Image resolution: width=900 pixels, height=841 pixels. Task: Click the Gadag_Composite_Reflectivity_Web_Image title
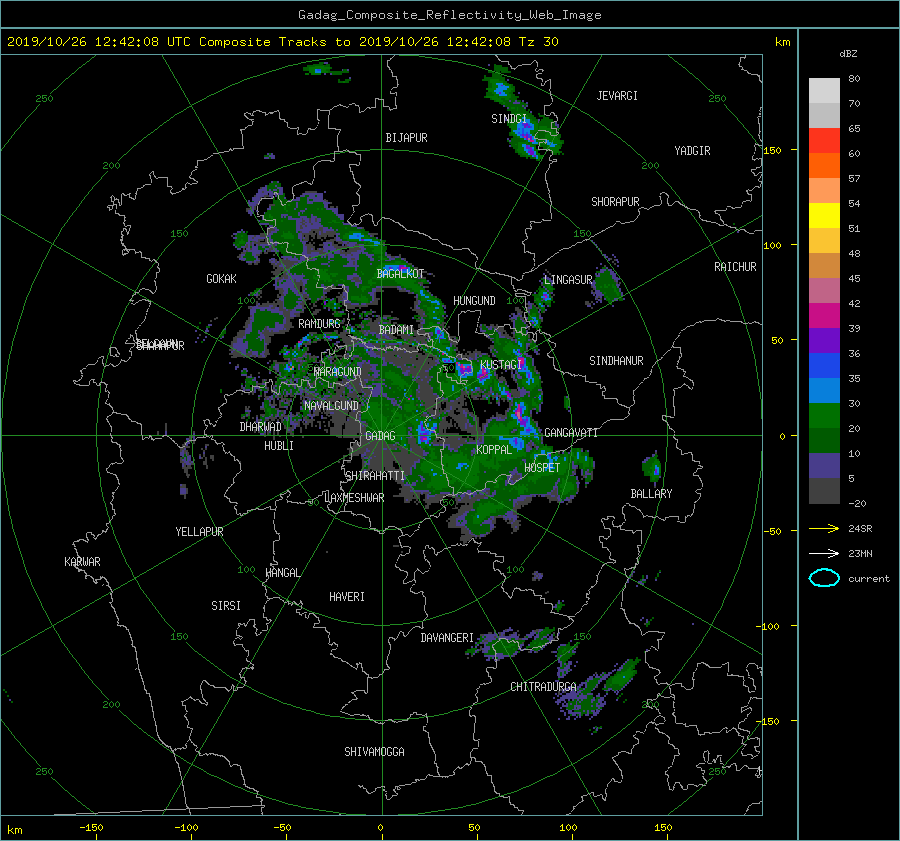(x=449, y=15)
